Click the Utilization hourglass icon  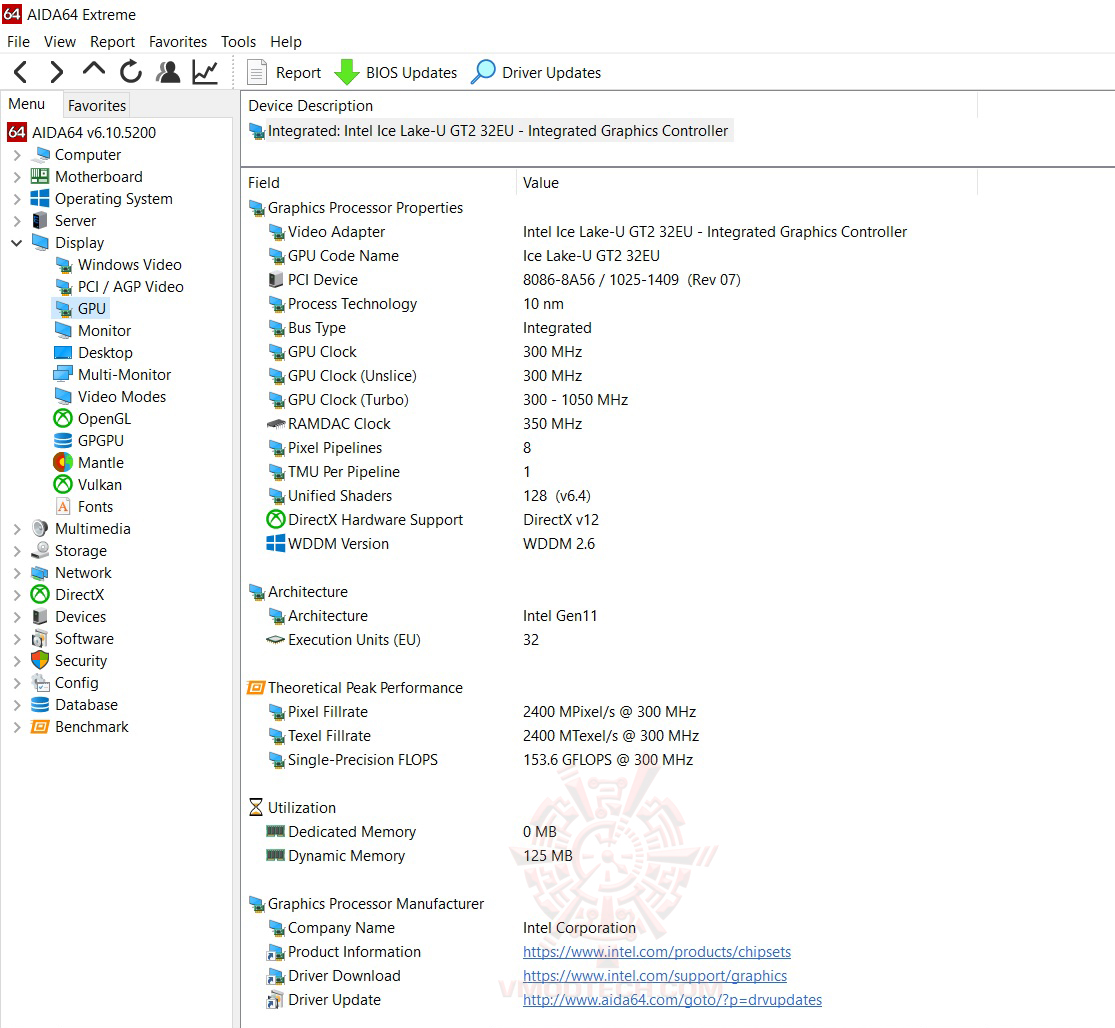256,808
